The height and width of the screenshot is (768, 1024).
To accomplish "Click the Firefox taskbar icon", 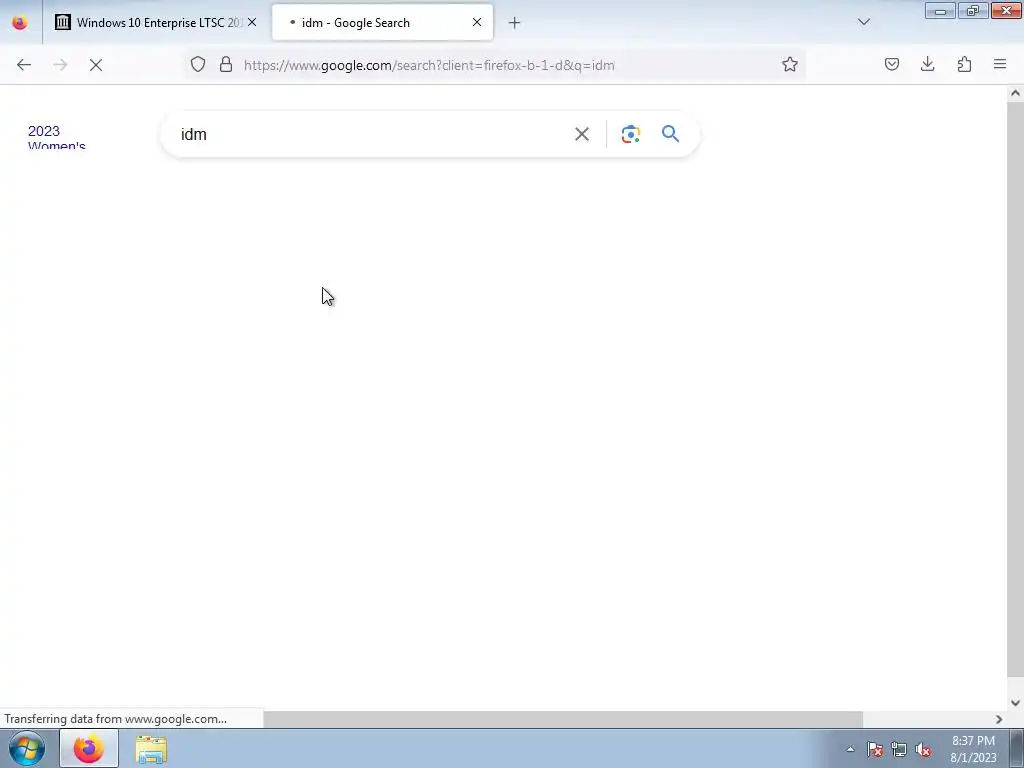I will (x=89, y=748).
